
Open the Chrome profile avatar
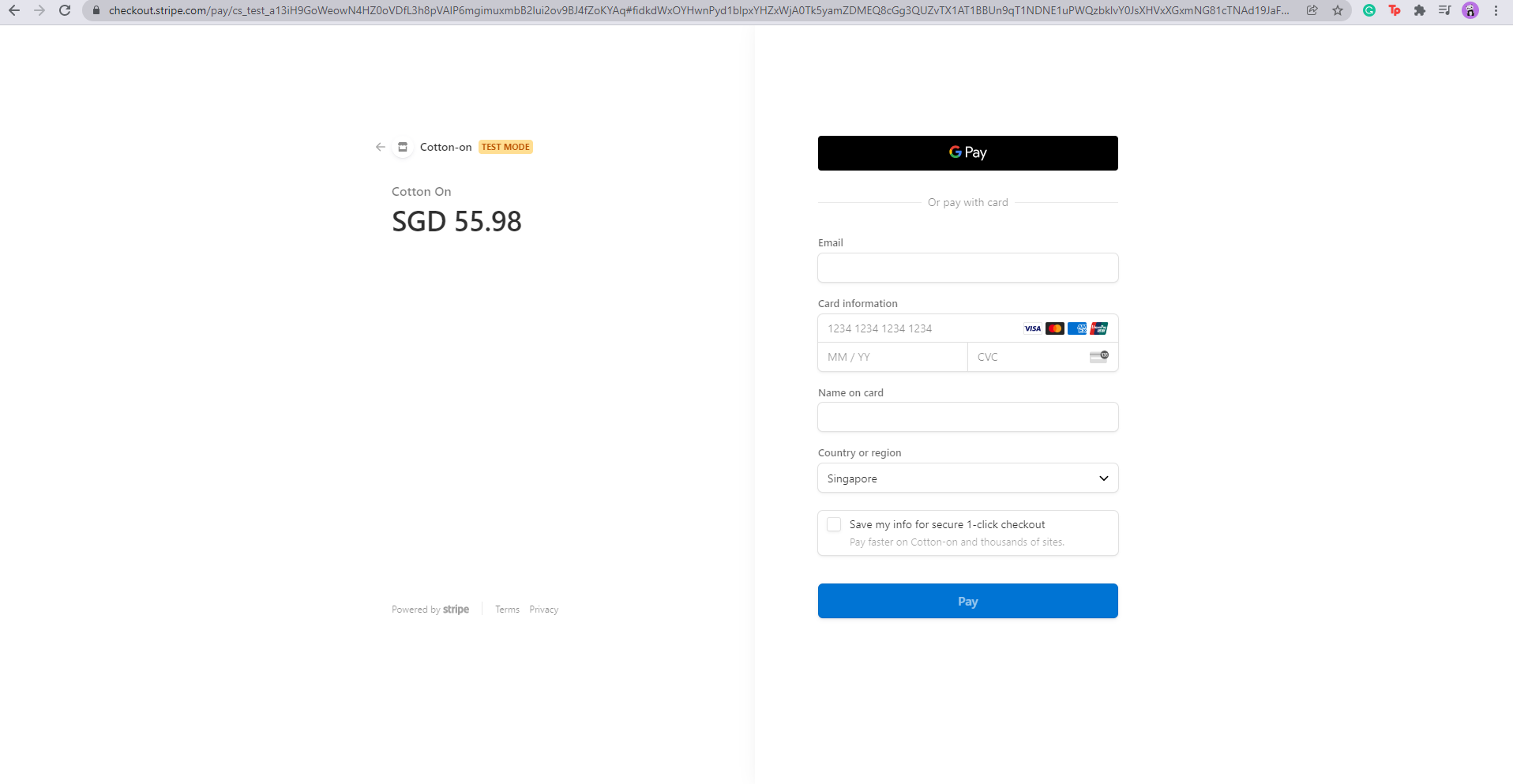[x=1470, y=10]
